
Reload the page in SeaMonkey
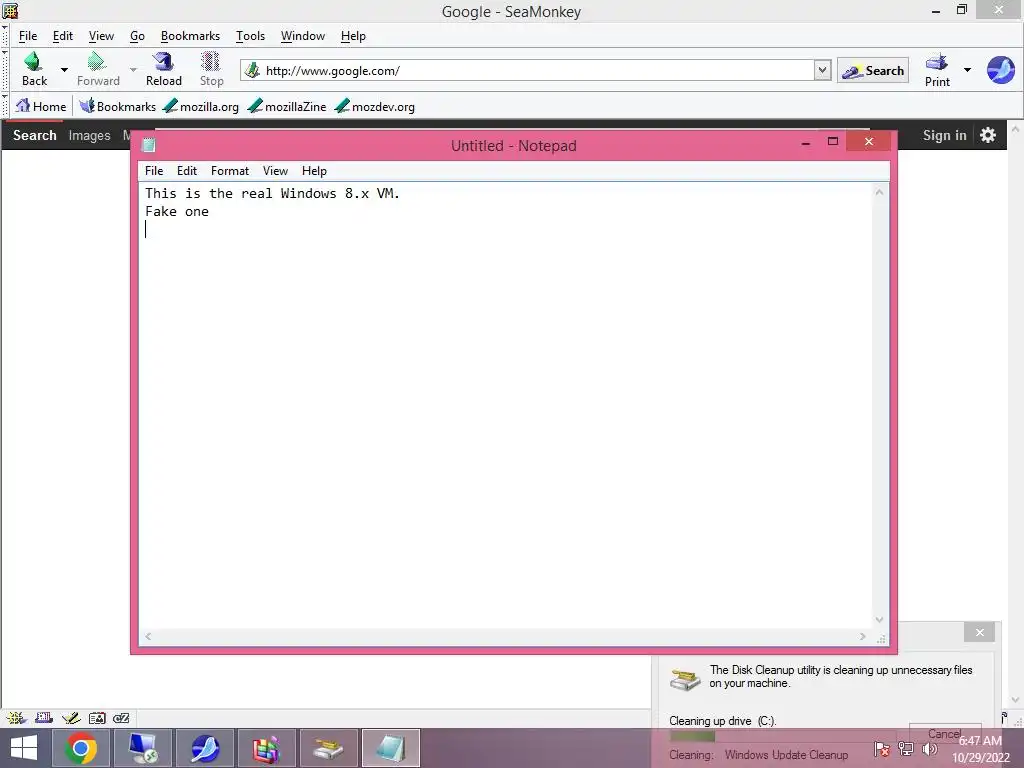163,69
